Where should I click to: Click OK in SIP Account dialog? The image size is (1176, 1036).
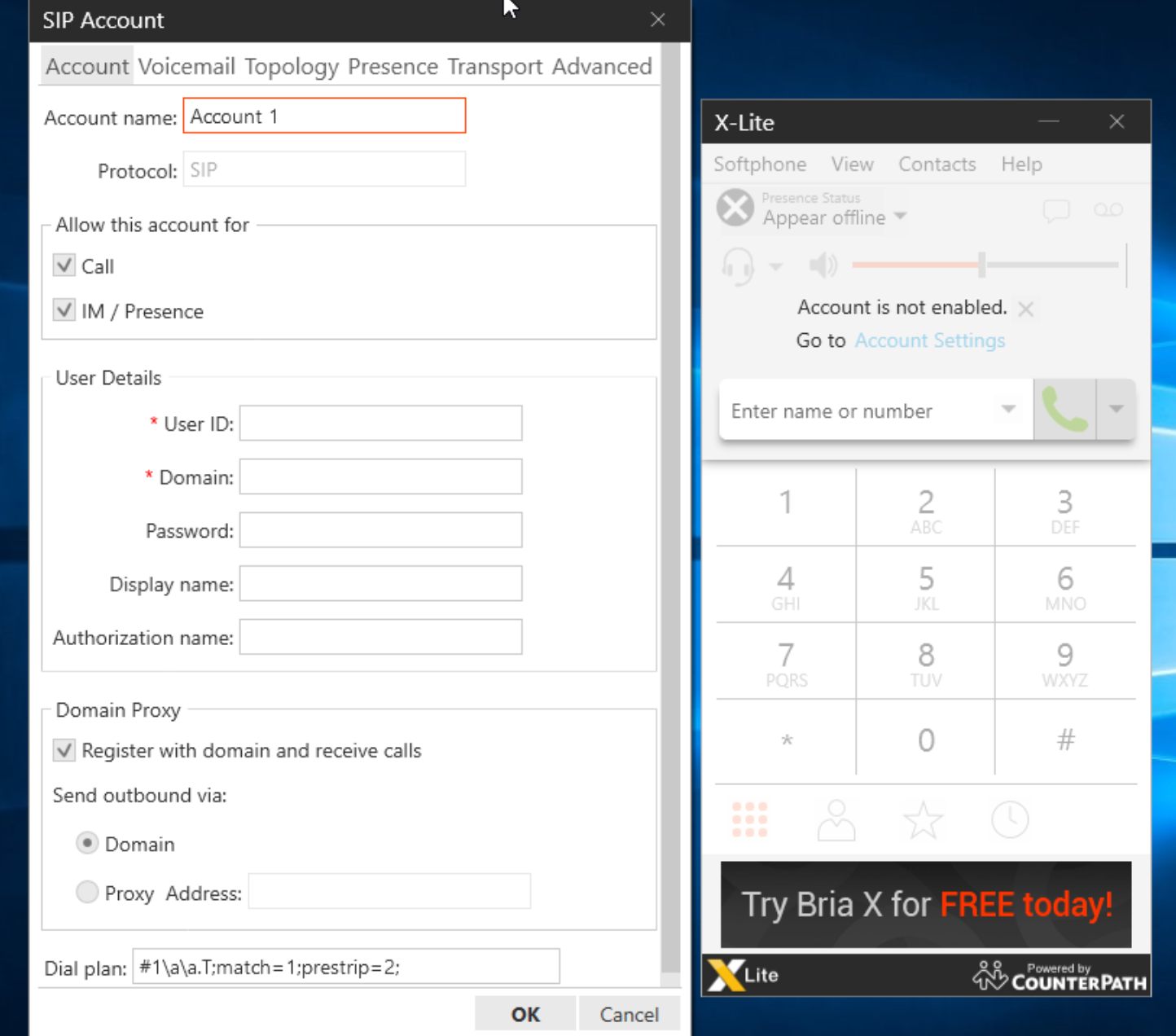click(525, 1014)
